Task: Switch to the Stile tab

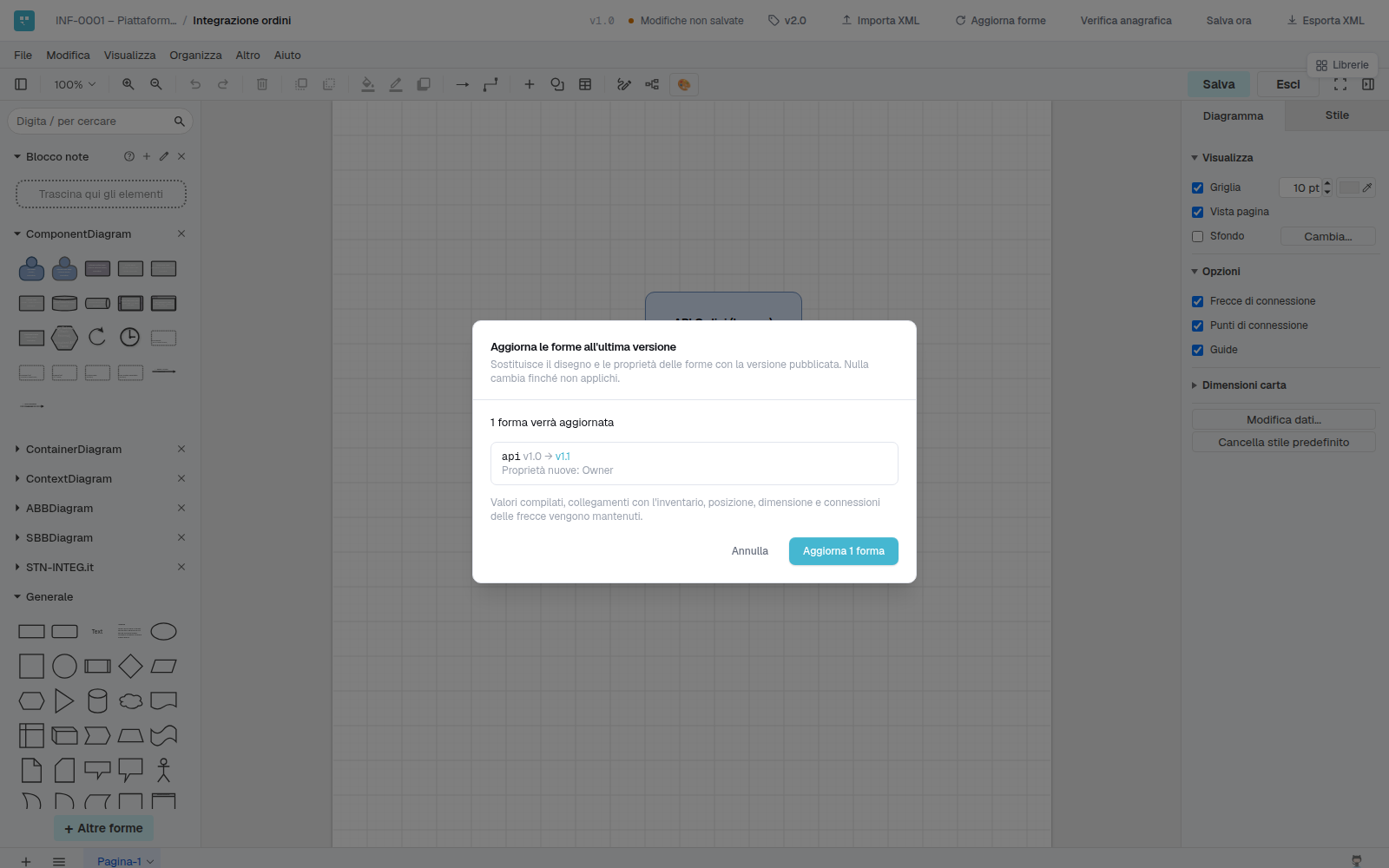Action: point(1337,115)
